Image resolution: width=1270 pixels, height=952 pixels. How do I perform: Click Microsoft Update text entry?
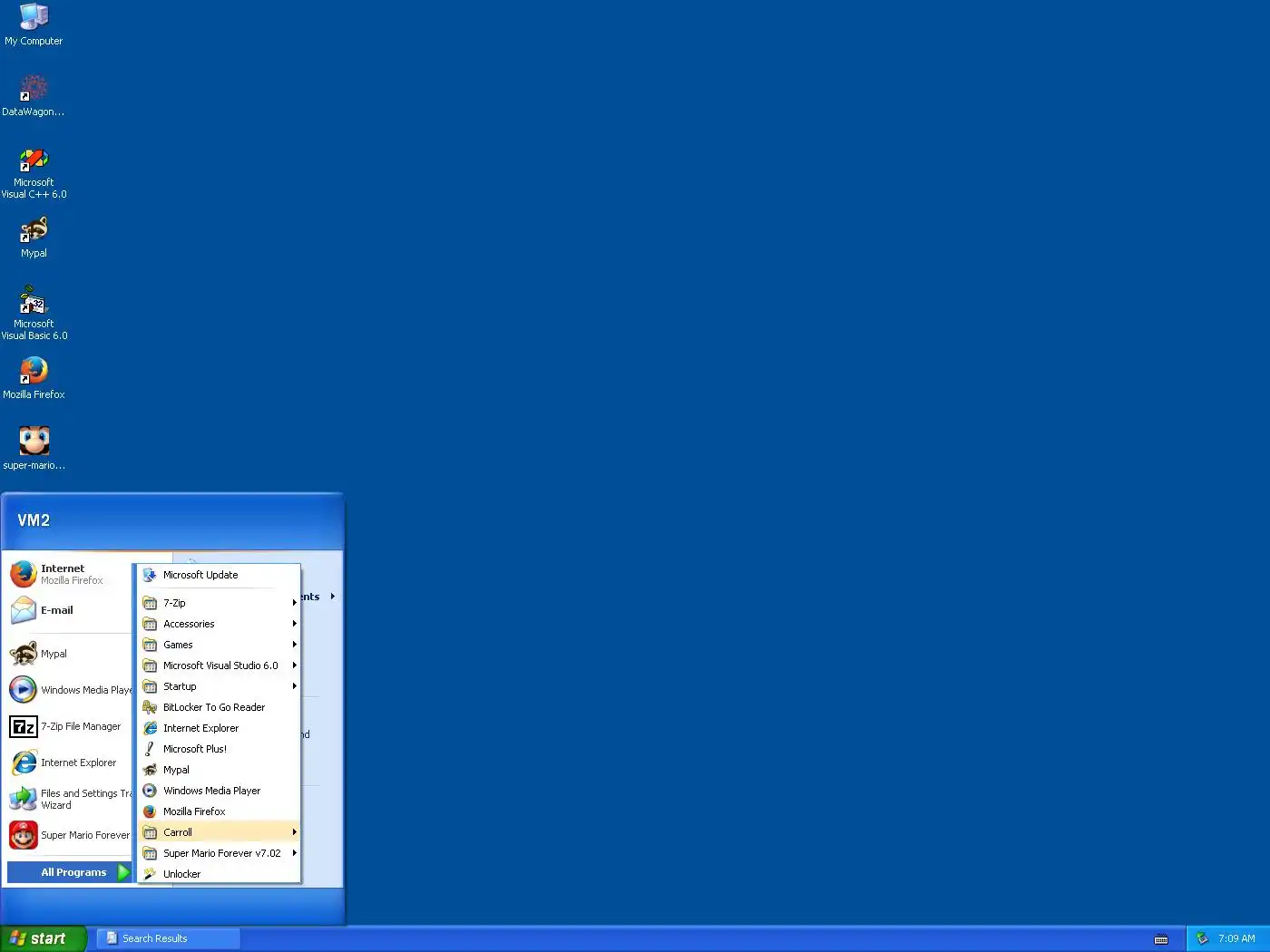click(x=200, y=575)
